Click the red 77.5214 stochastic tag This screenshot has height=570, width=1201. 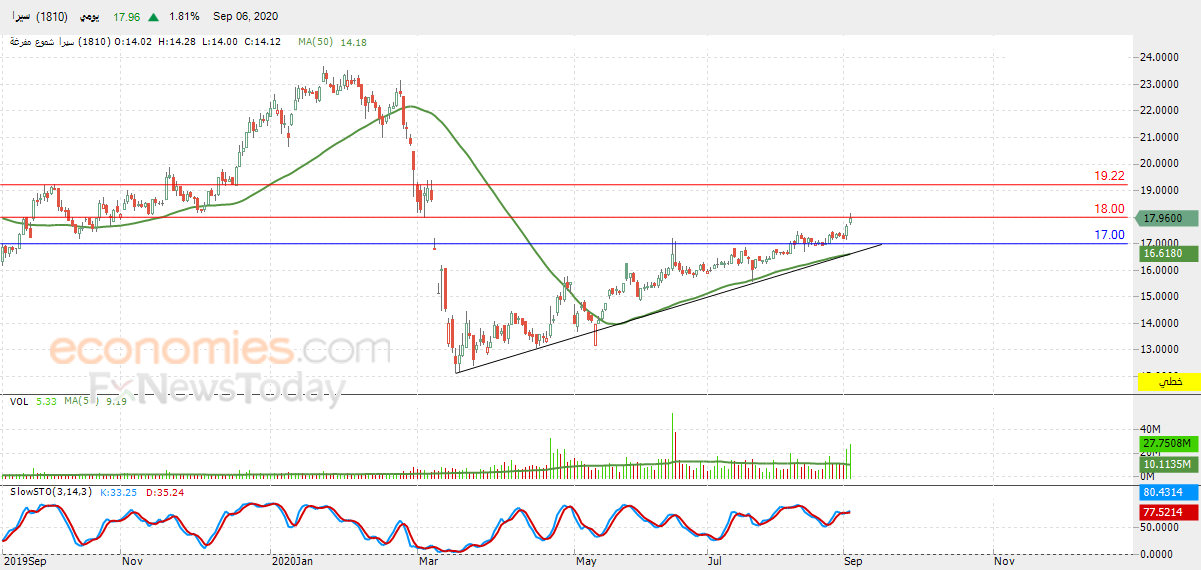(1168, 512)
